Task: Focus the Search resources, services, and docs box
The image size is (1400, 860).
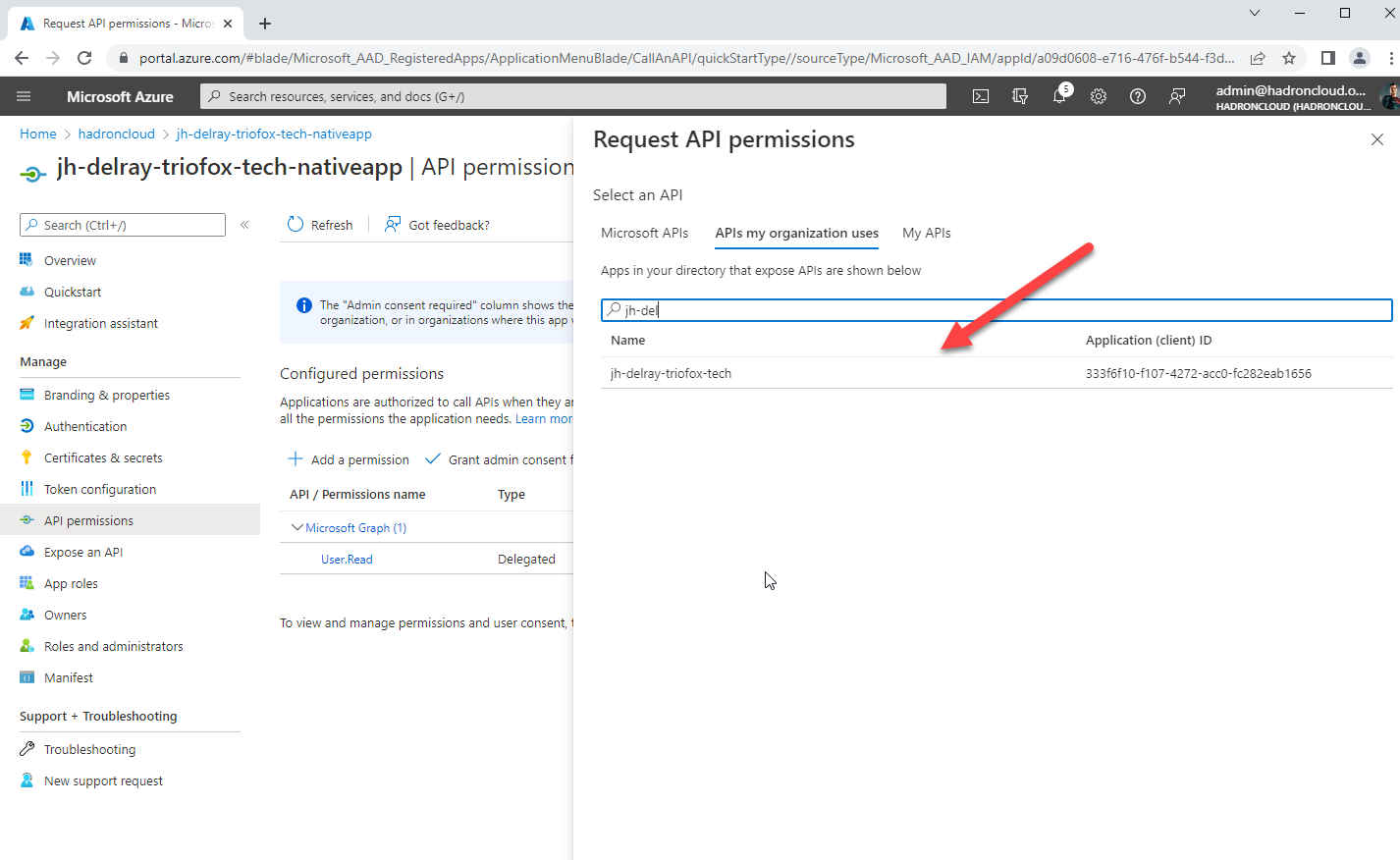Action: (x=573, y=96)
